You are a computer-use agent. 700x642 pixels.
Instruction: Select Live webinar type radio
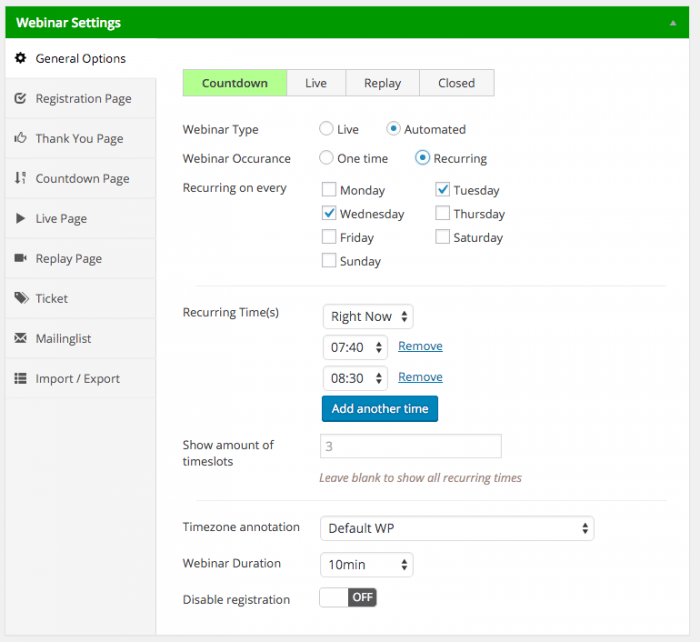point(326,129)
